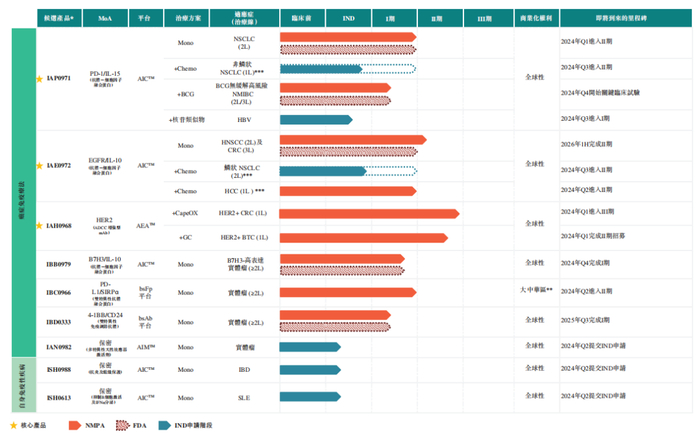Click the 4-1BB/CD24 MoA cell

point(105,321)
